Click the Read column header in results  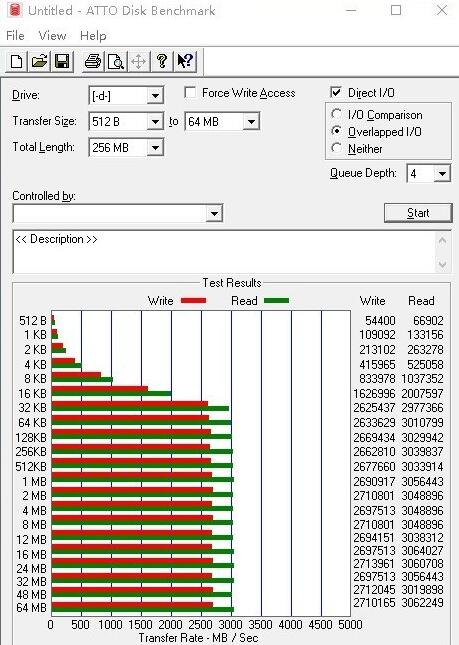coord(421,301)
